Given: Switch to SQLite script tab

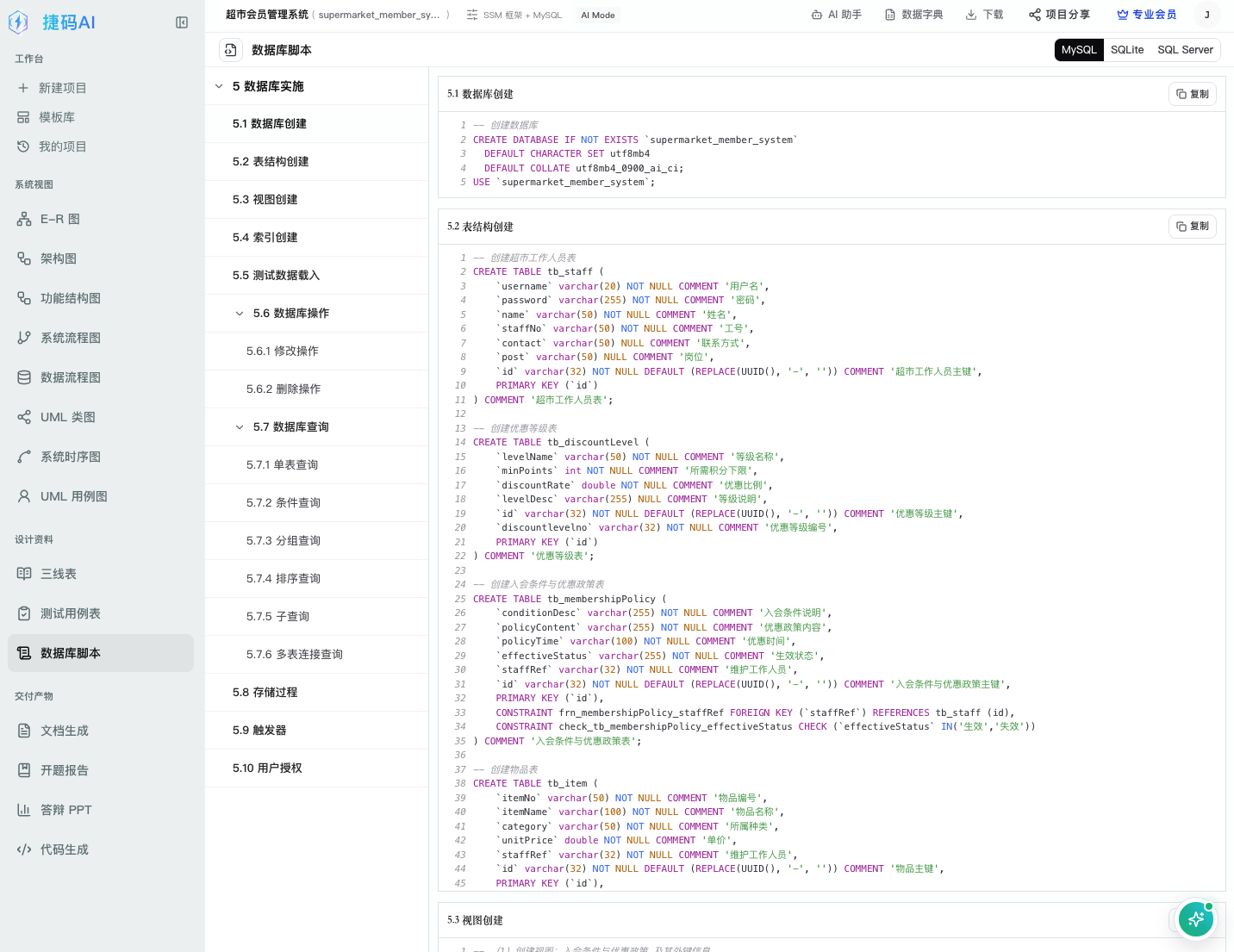Looking at the screenshot, I should tap(1127, 50).
